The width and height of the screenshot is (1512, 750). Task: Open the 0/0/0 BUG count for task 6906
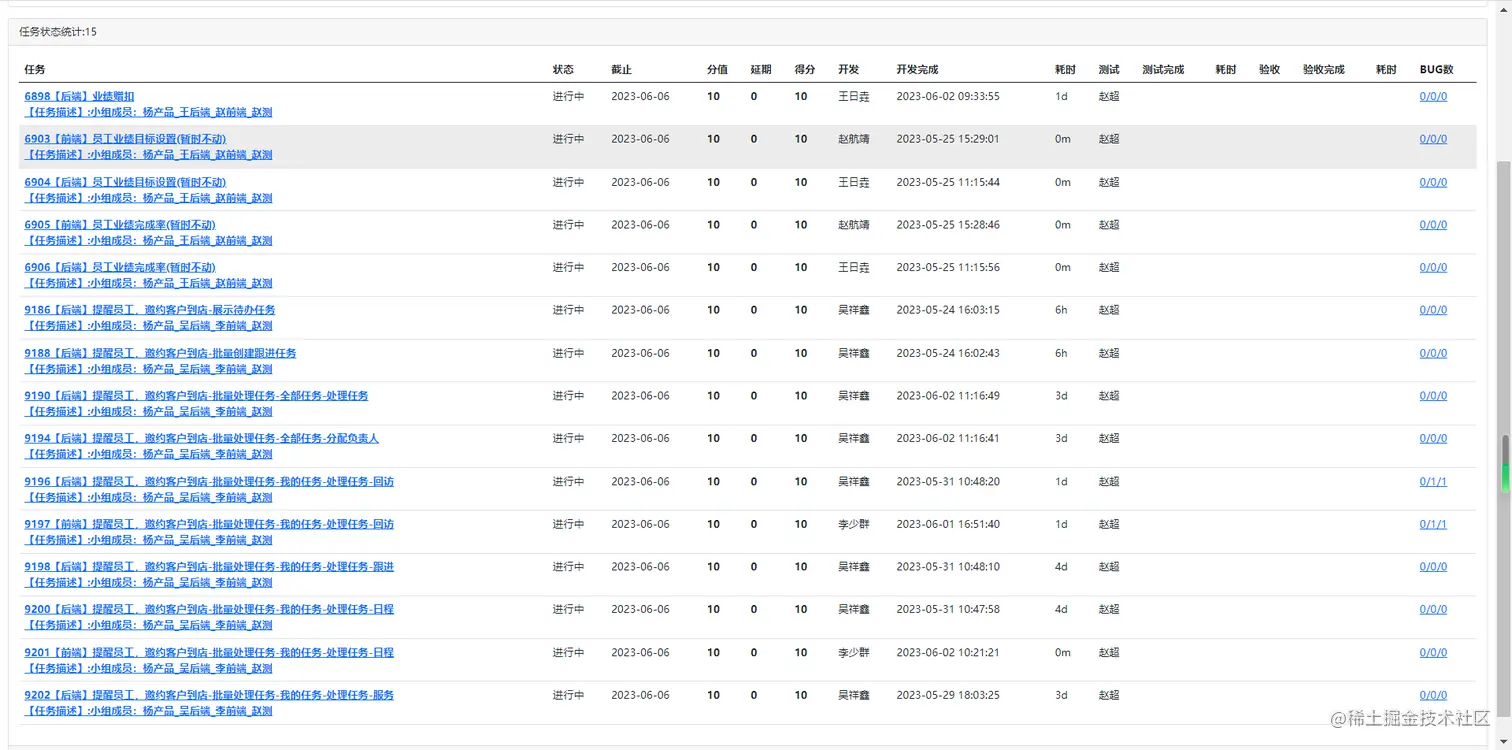click(1433, 268)
